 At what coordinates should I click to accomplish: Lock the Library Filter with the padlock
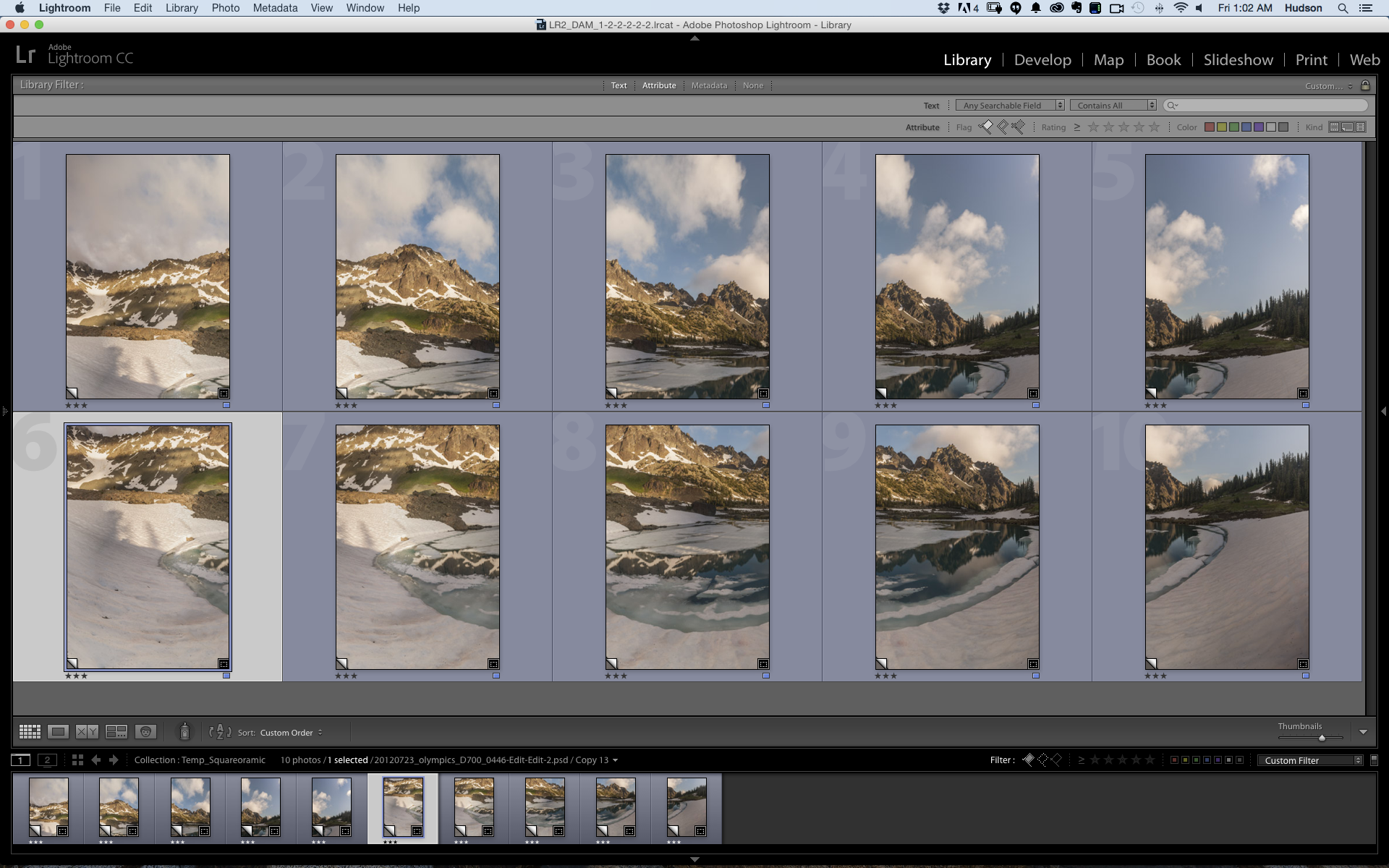click(1365, 85)
